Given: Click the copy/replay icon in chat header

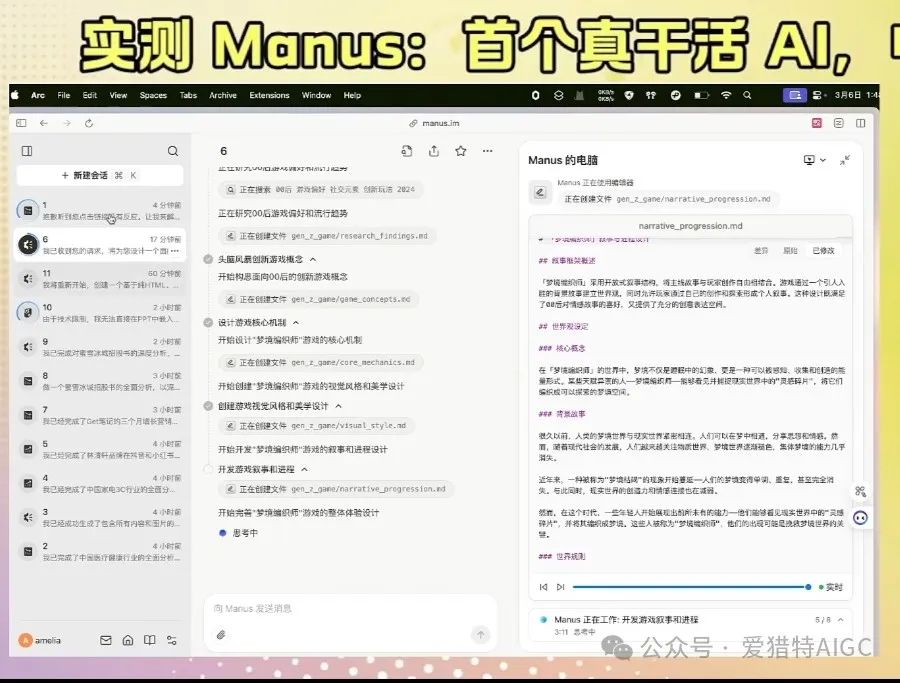Looking at the screenshot, I should pos(407,151).
